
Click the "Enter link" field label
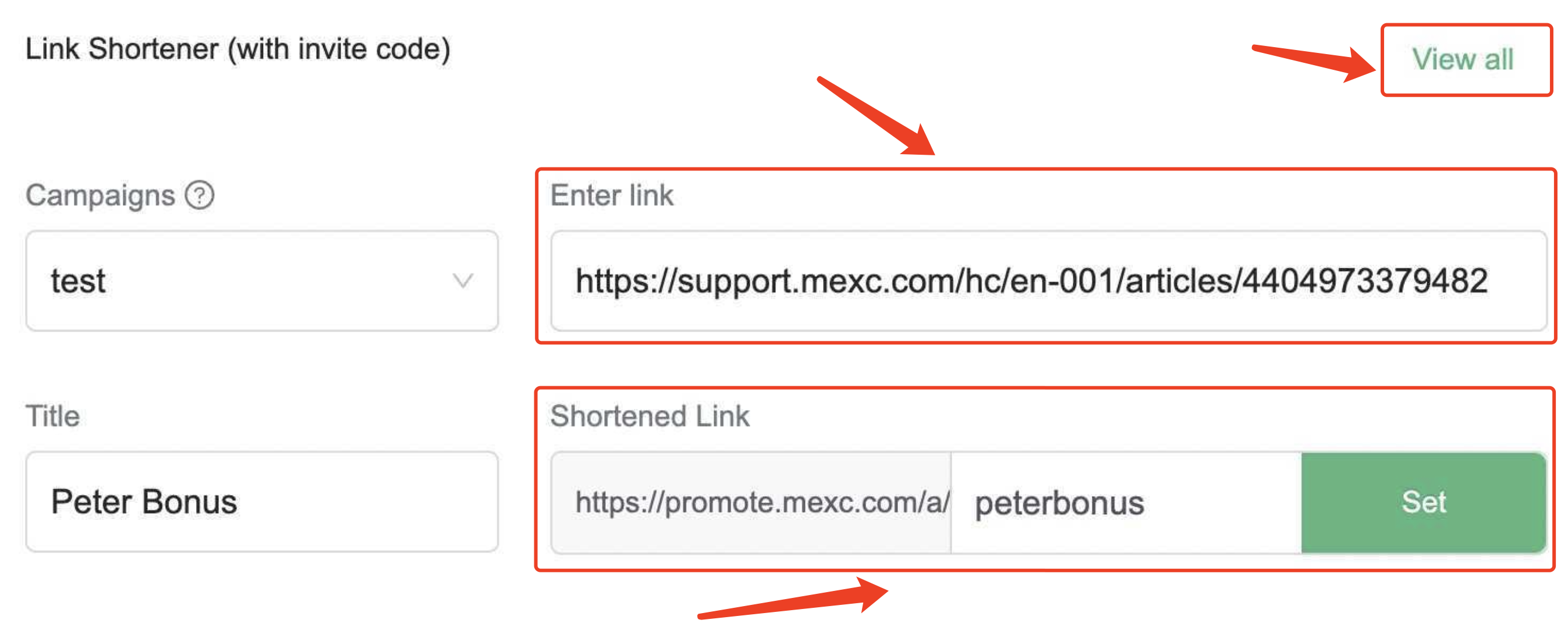point(612,195)
